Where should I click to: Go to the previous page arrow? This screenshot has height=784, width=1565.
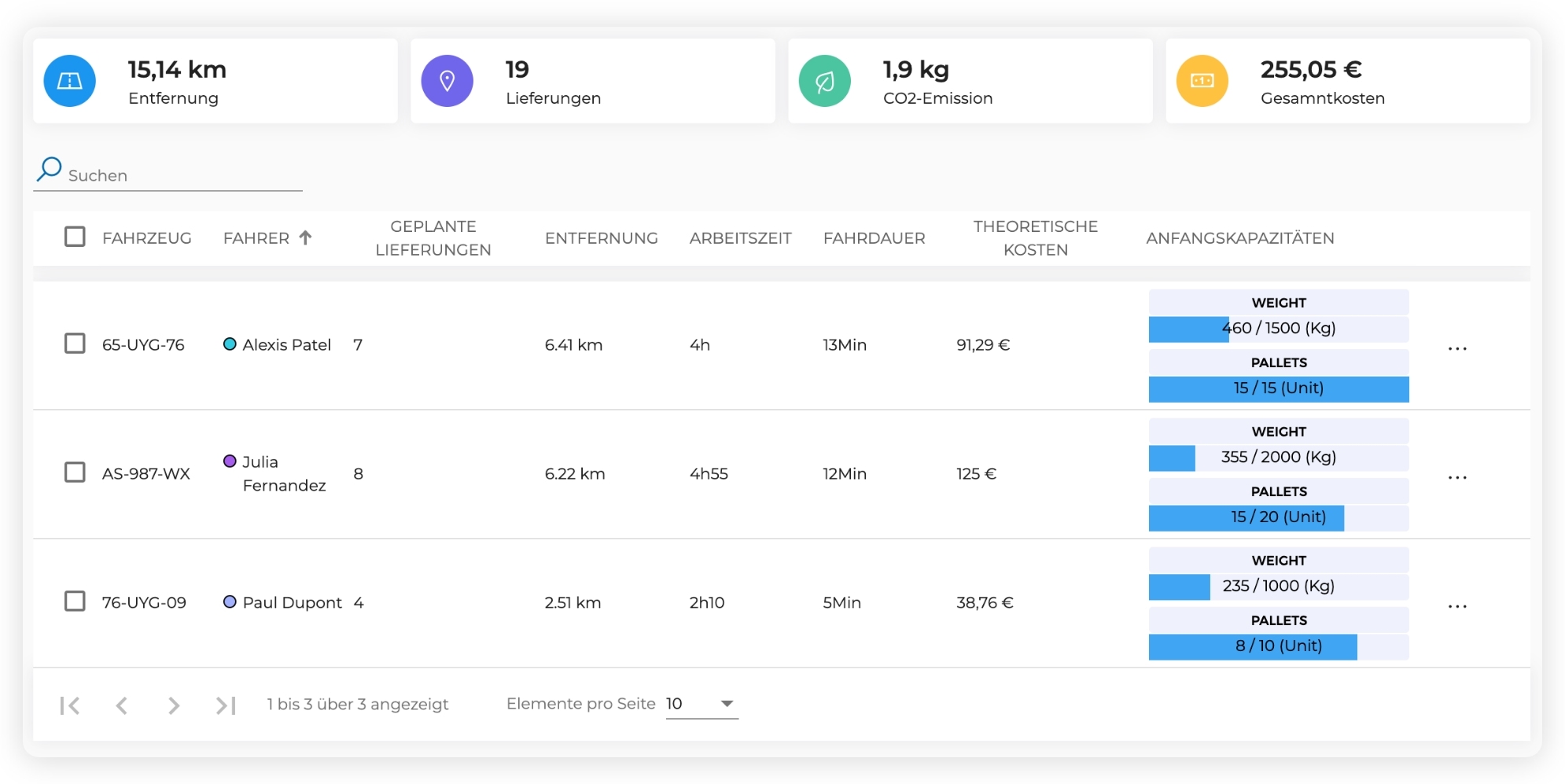tap(122, 705)
